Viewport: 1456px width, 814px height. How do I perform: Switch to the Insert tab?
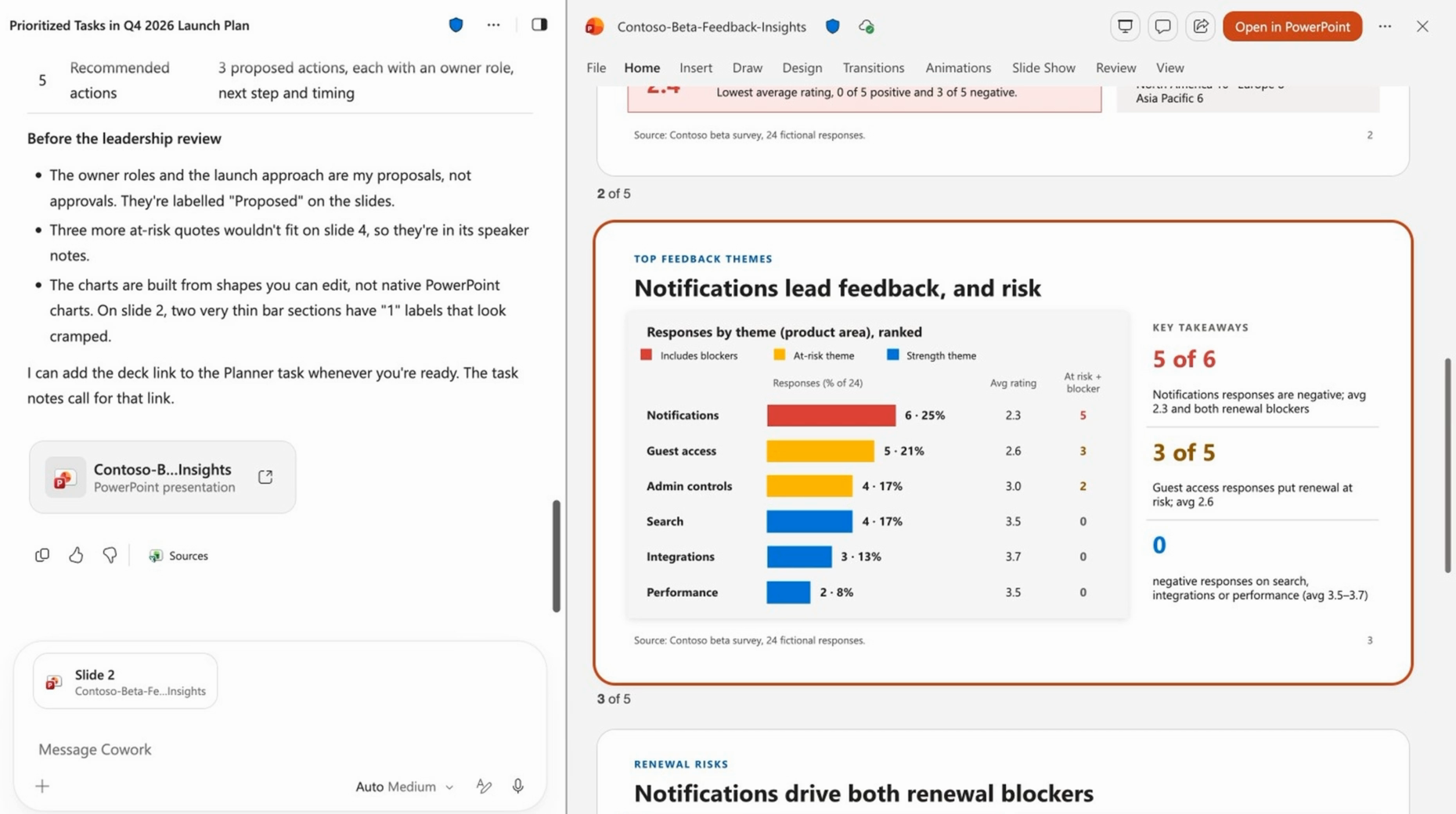point(696,68)
